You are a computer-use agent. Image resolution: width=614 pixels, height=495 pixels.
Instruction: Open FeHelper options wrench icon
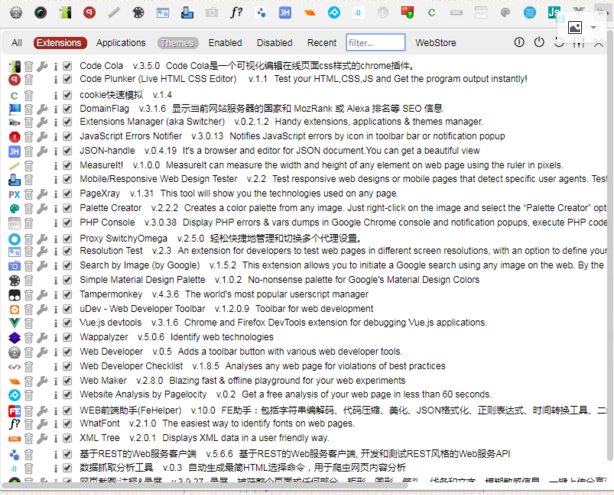(42, 411)
